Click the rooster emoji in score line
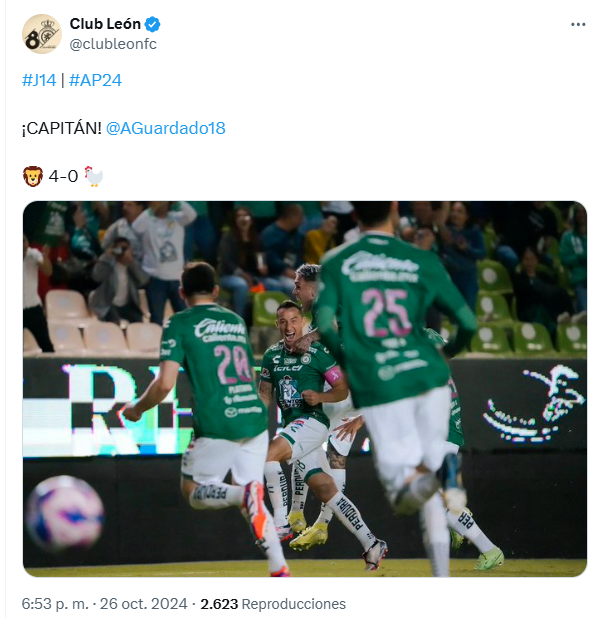 pos(93,176)
